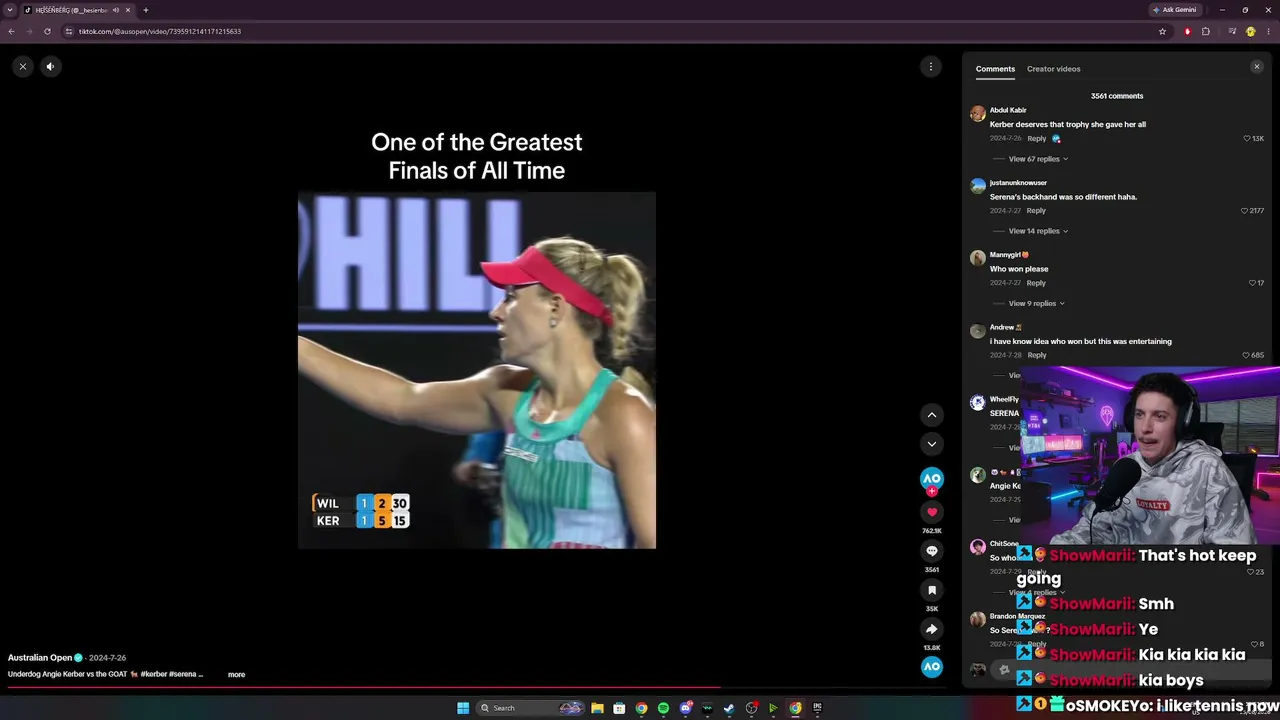Expand View 67 replies under Abdul Kabir

(x=1038, y=159)
